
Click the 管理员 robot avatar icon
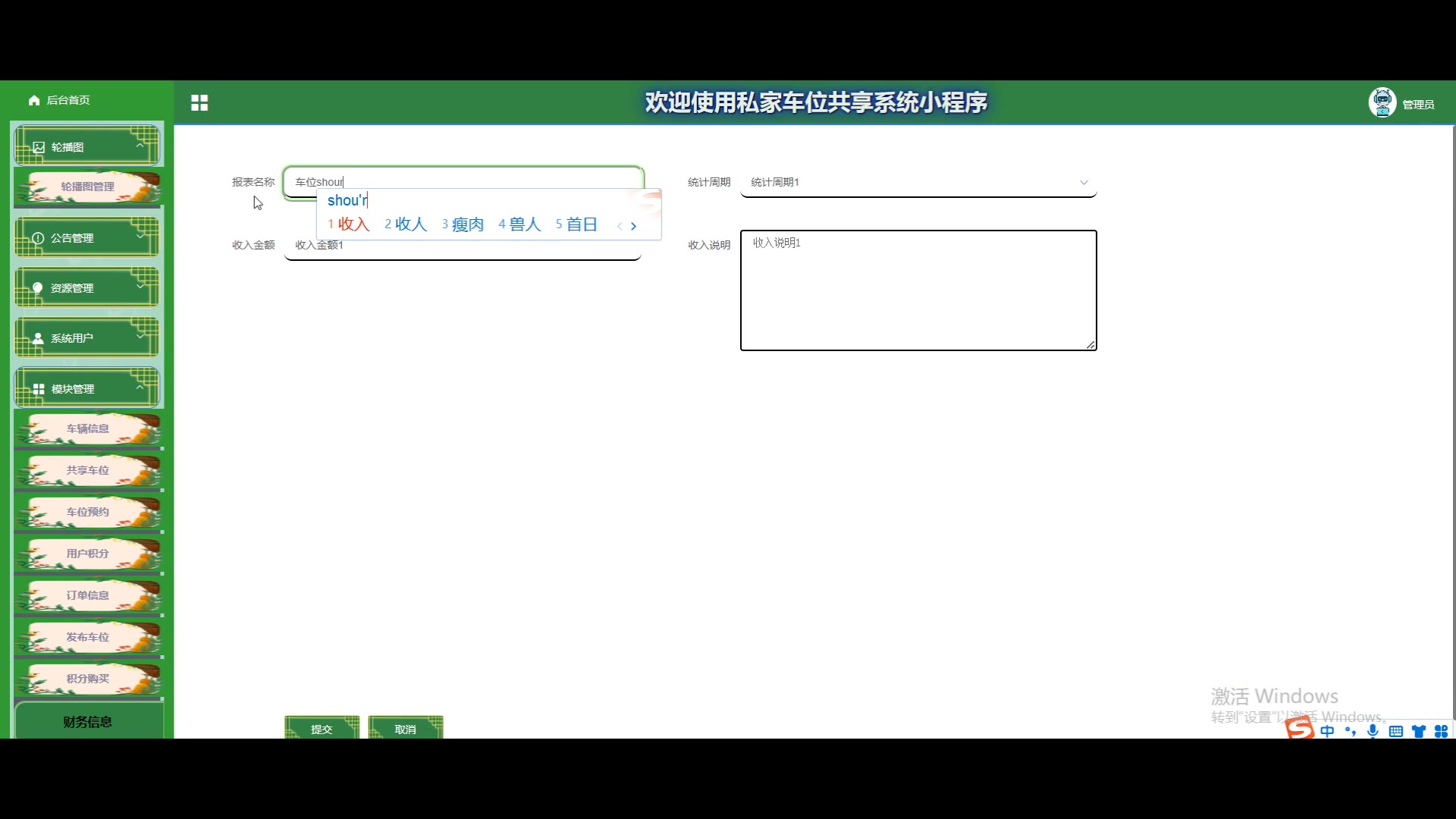1382,102
